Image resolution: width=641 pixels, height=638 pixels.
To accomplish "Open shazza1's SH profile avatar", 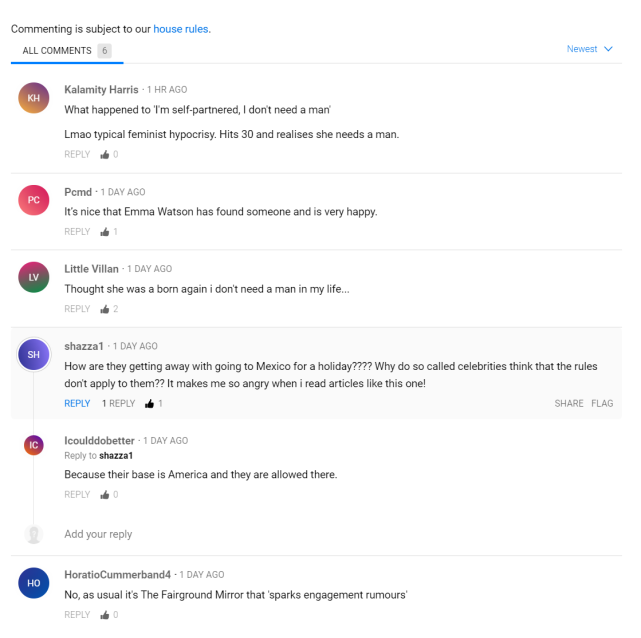I will tap(34, 355).
